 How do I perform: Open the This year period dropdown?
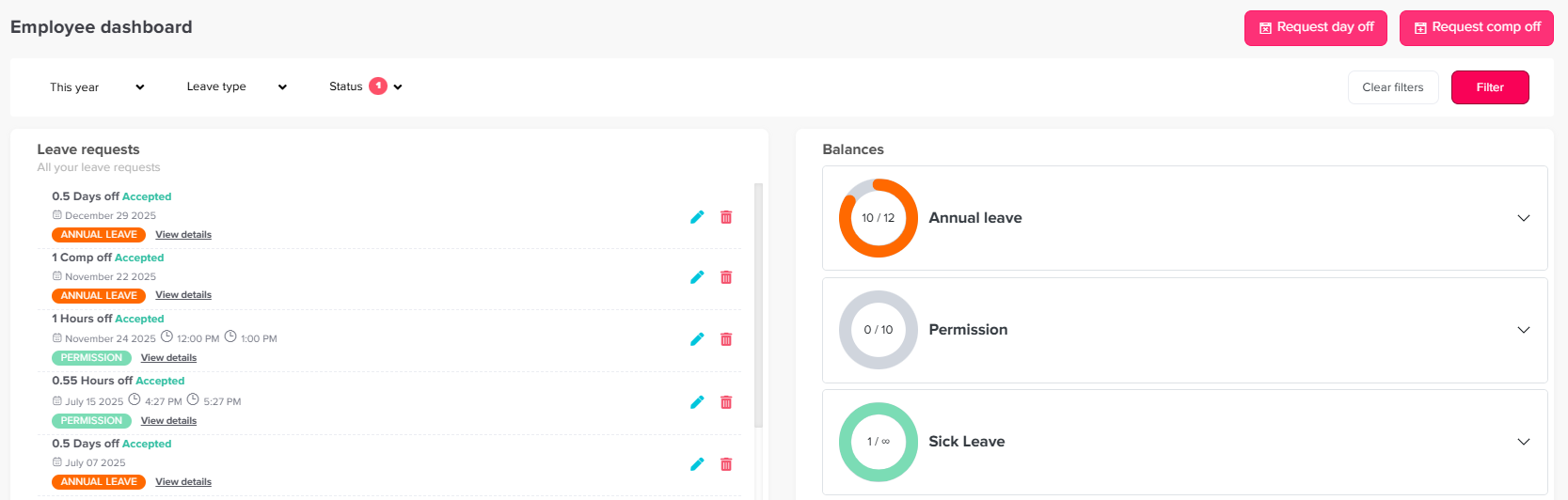point(97,87)
